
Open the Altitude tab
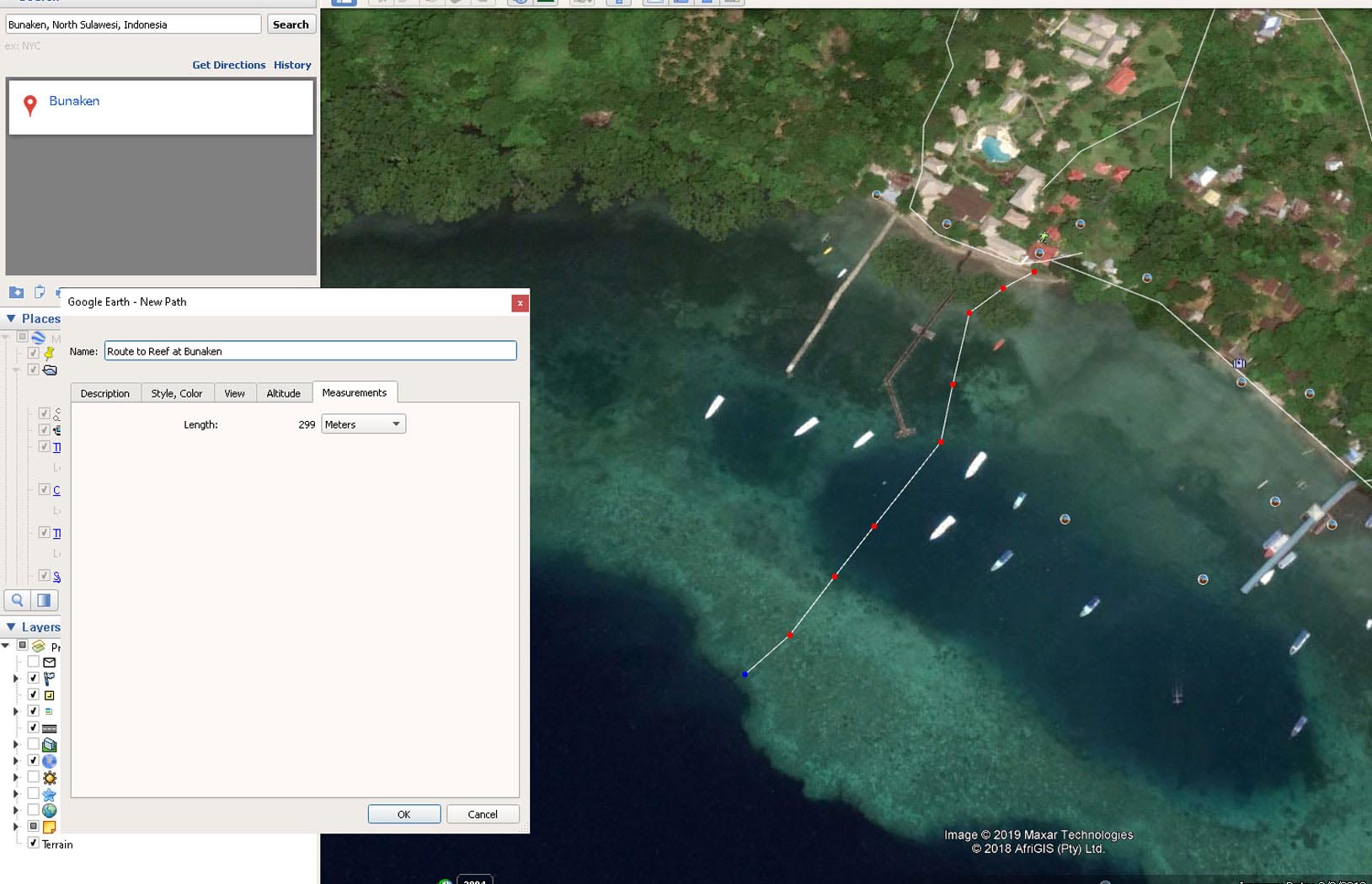tap(283, 393)
